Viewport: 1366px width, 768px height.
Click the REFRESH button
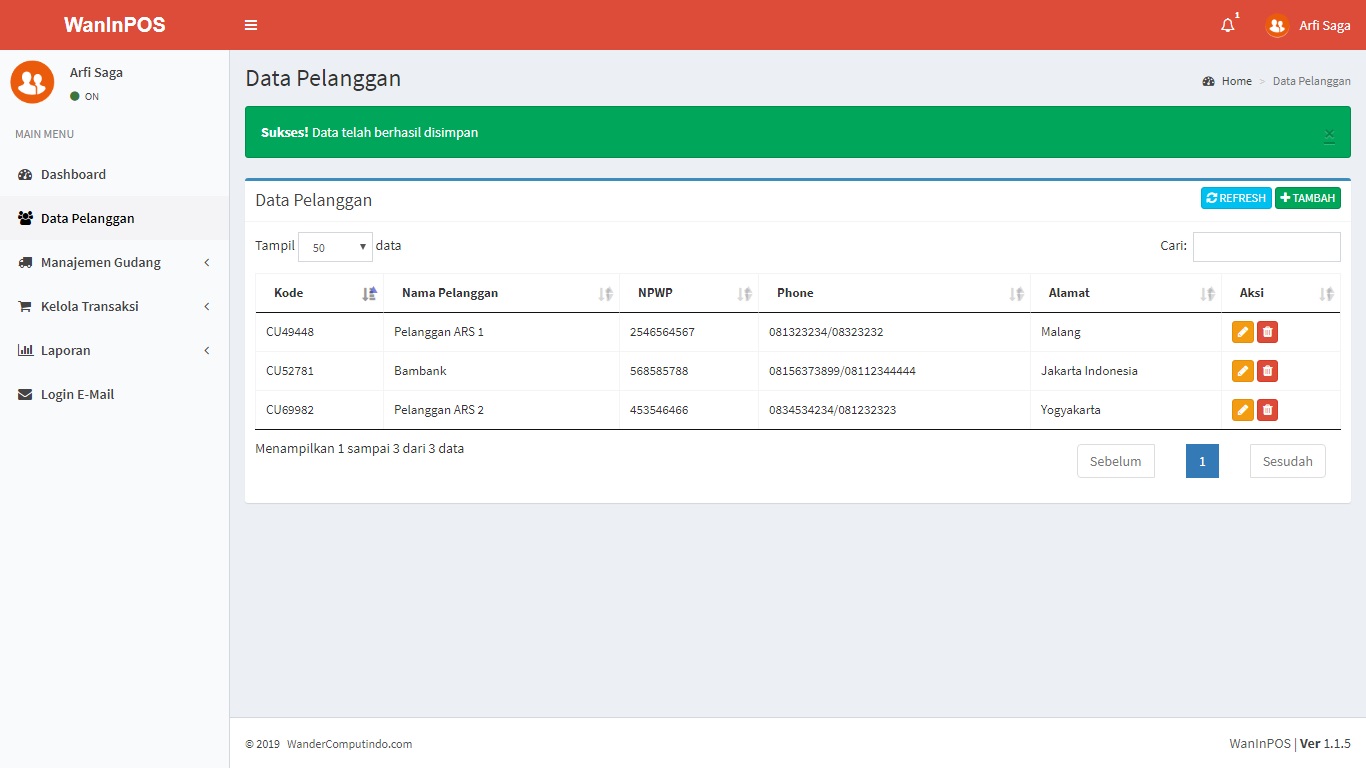1236,198
